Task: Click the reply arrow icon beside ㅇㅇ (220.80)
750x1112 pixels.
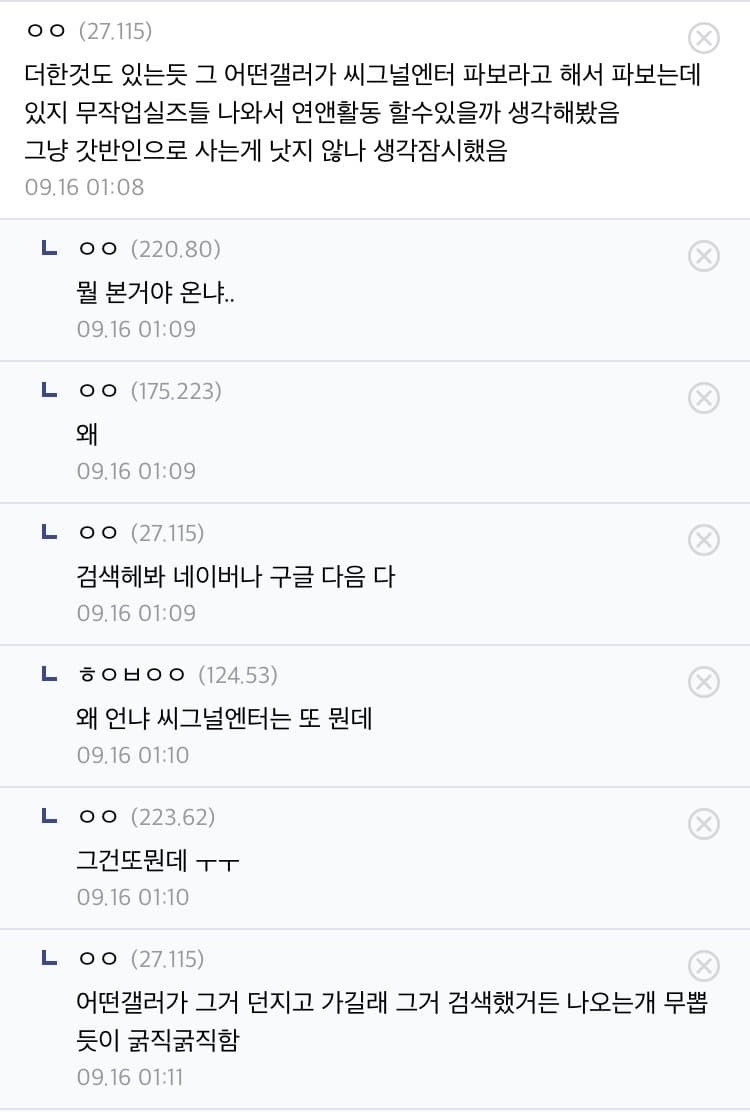Action: (49, 248)
